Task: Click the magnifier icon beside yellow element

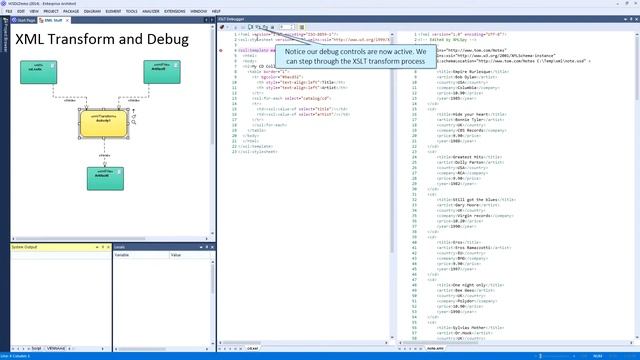Action: click(x=133, y=122)
